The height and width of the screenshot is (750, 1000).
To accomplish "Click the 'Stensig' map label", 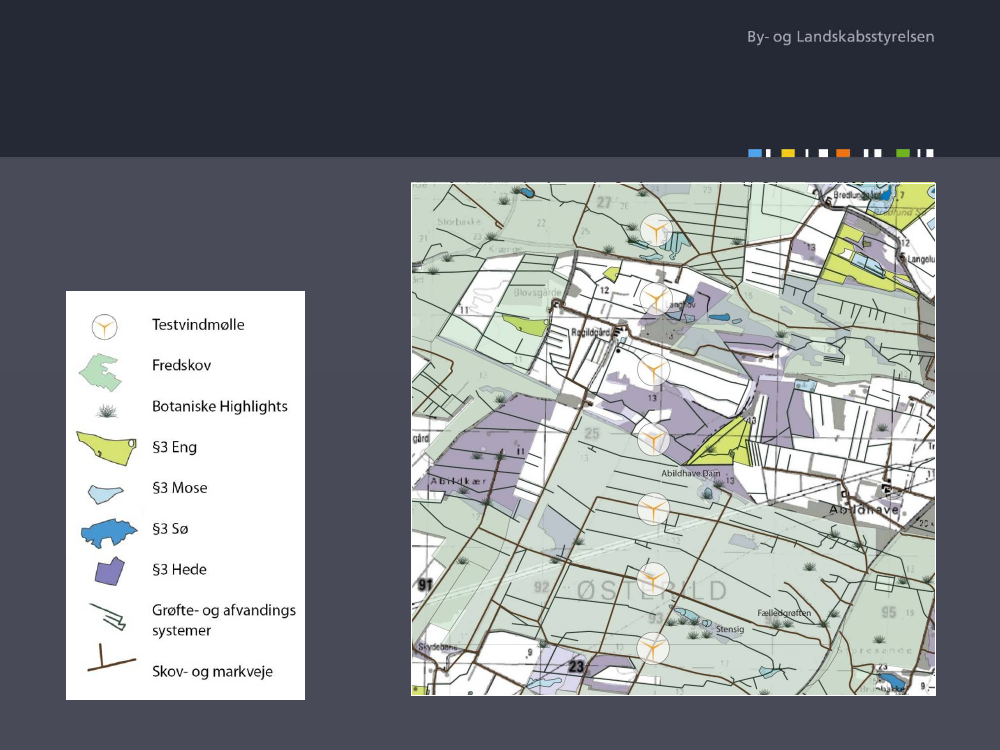I will coord(730,629).
